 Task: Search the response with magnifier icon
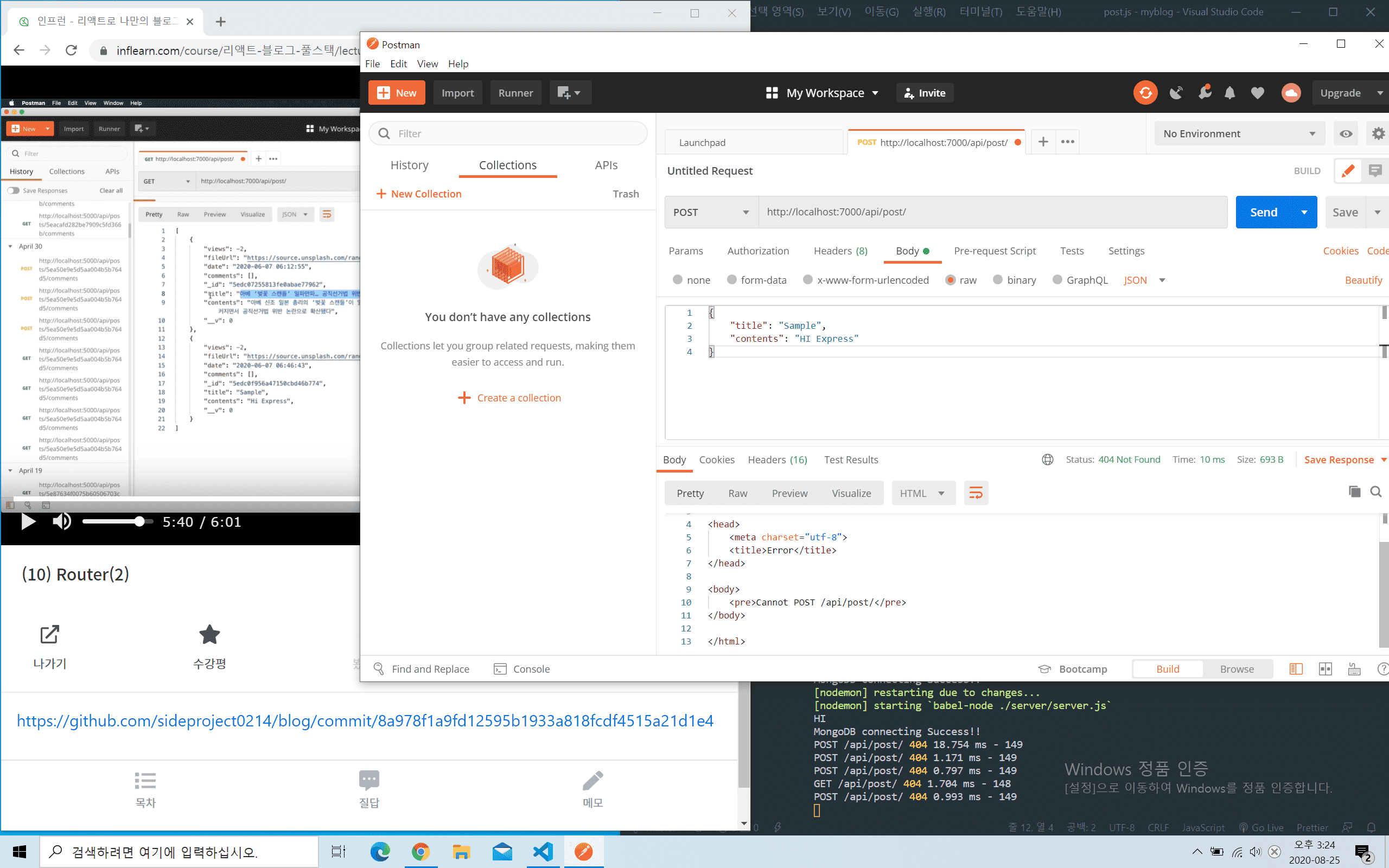pyautogui.click(x=1376, y=492)
